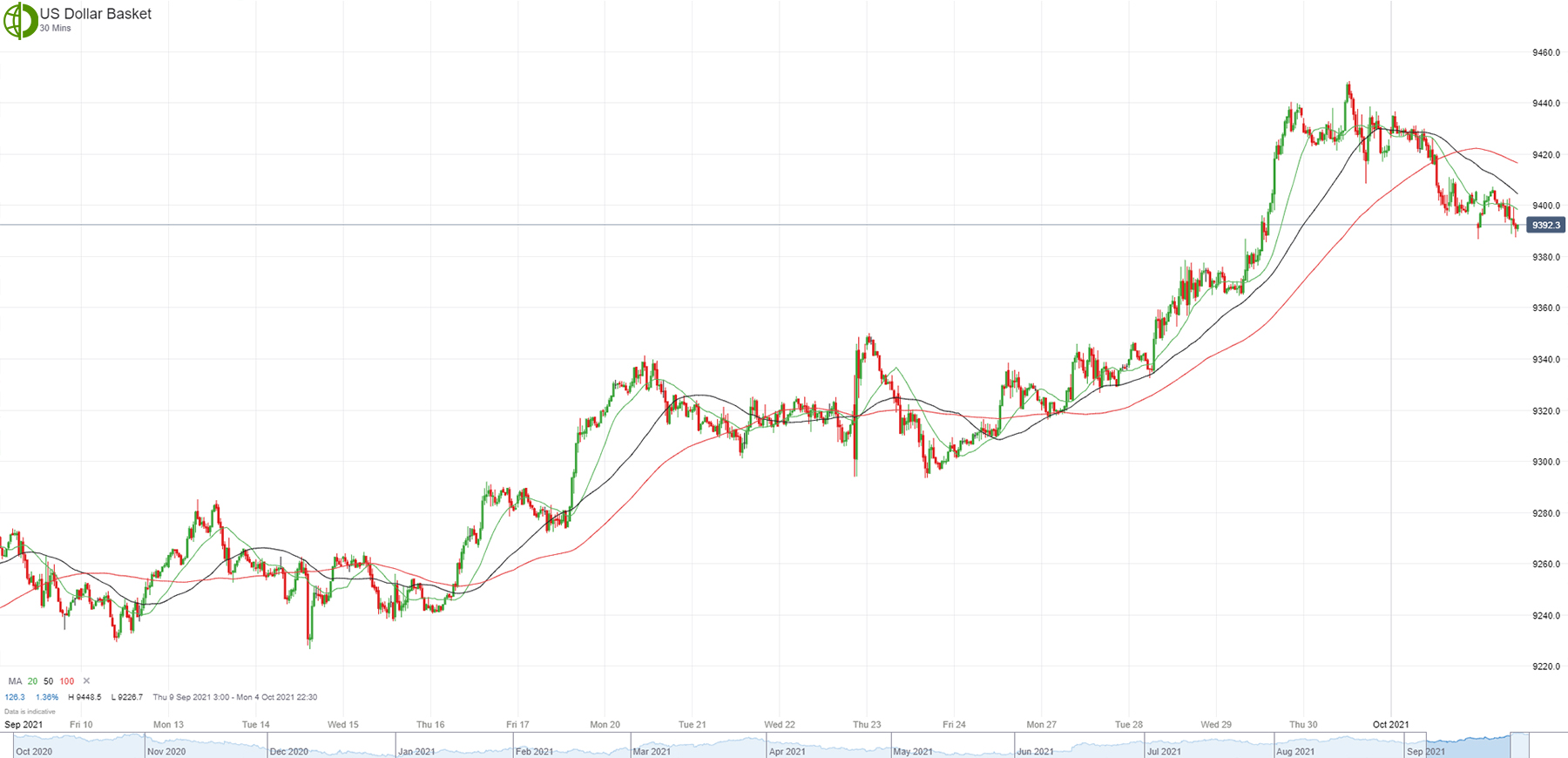Jump to Dec 2020 in the navigator strip

point(289,751)
